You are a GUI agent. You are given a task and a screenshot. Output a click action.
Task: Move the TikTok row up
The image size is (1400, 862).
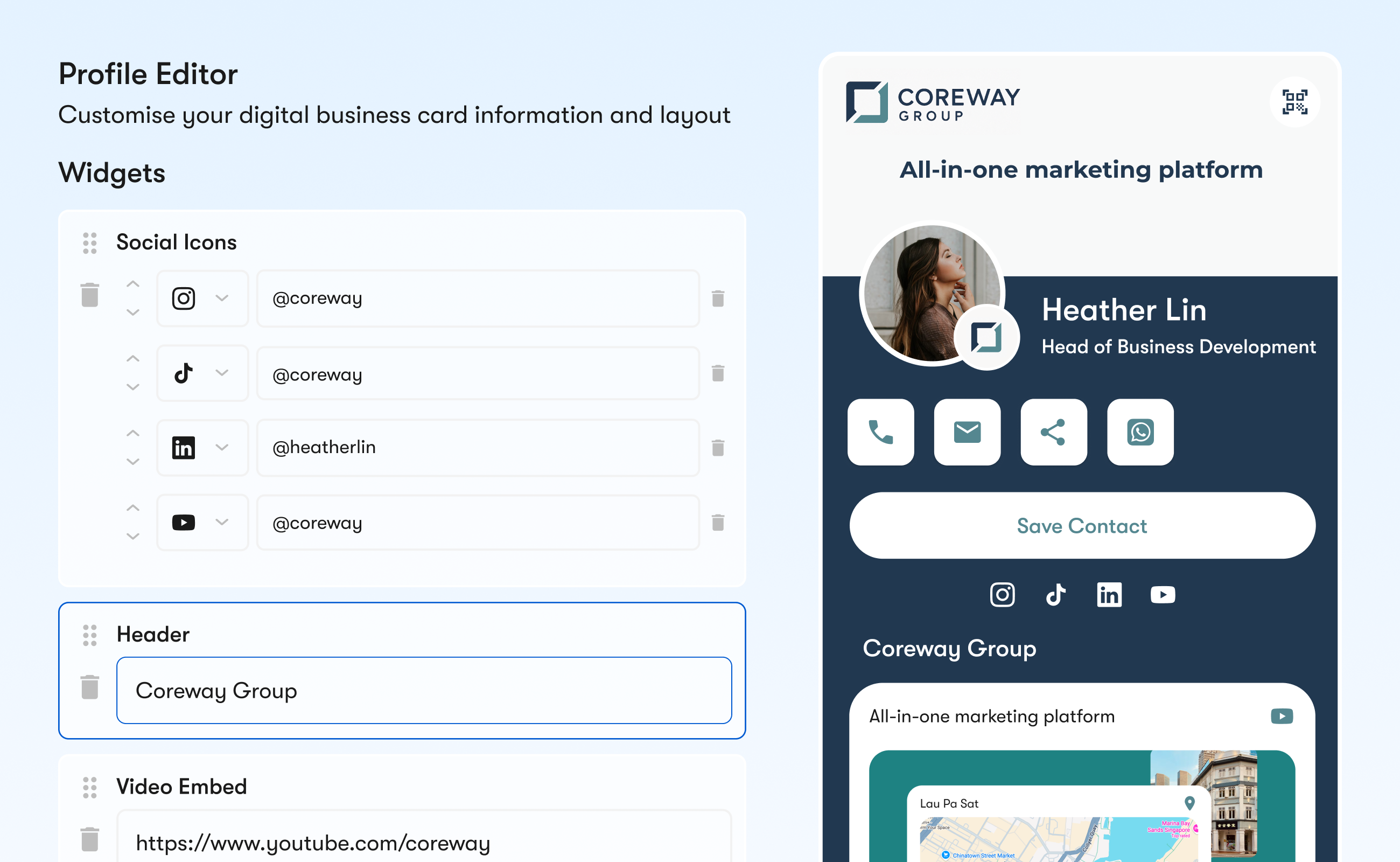133,359
